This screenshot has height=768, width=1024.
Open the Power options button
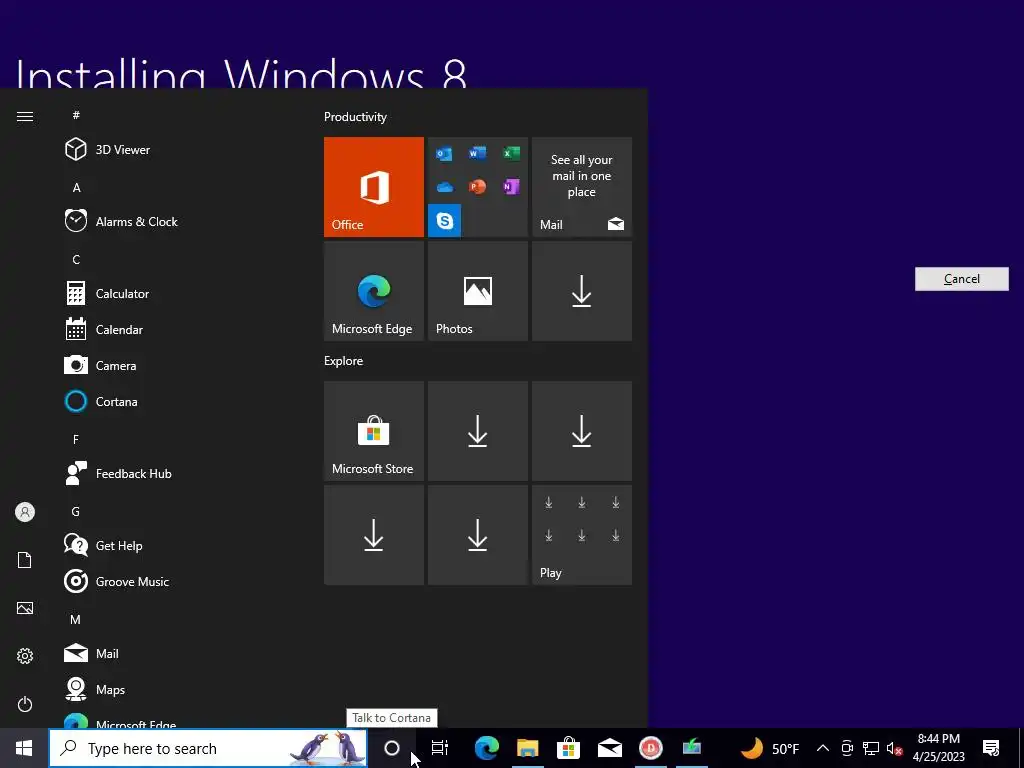click(x=25, y=704)
